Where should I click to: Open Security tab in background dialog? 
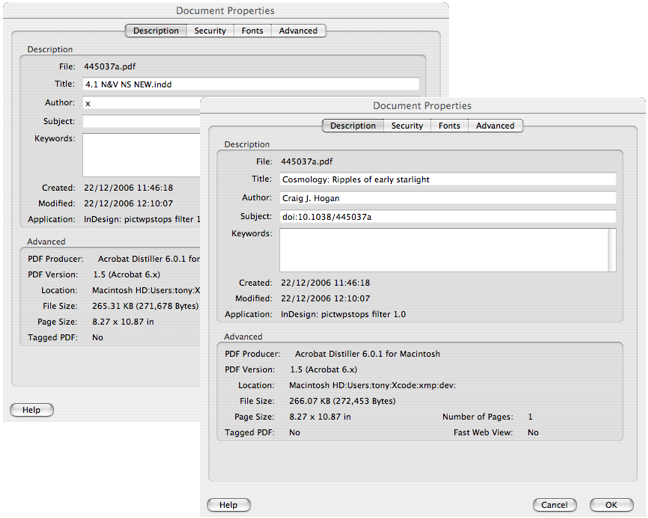click(x=210, y=31)
